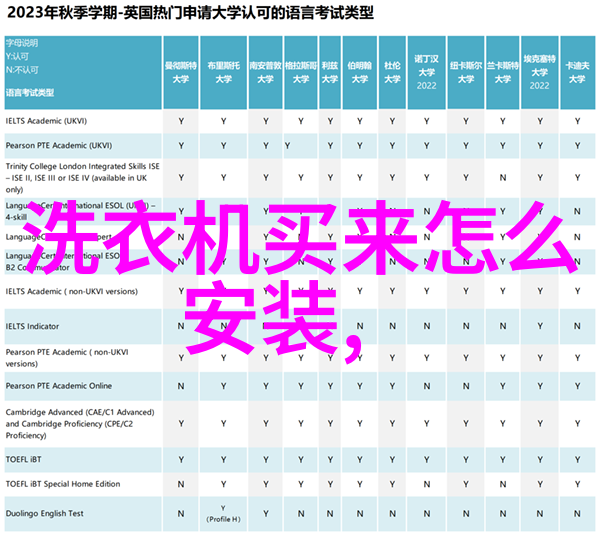Click N under 卡迪夫大学 in Duolingo English Test row
600x536 pixels.
(577, 514)
